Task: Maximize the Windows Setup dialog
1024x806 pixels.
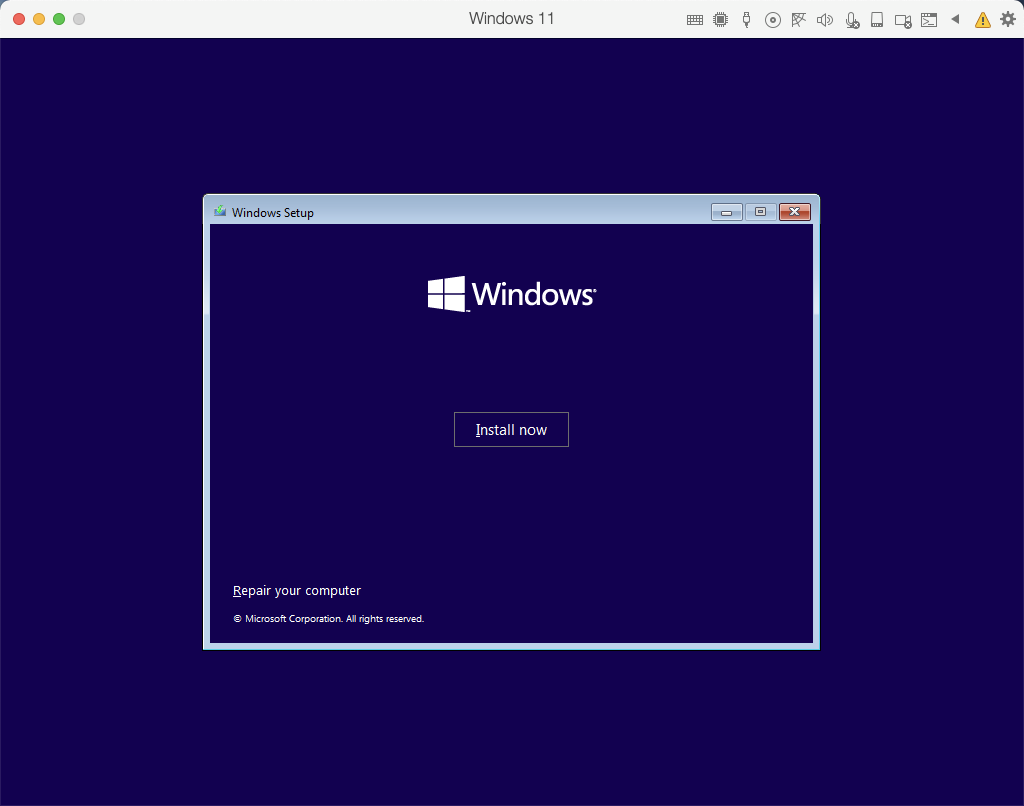Action: tap(760, 212)
